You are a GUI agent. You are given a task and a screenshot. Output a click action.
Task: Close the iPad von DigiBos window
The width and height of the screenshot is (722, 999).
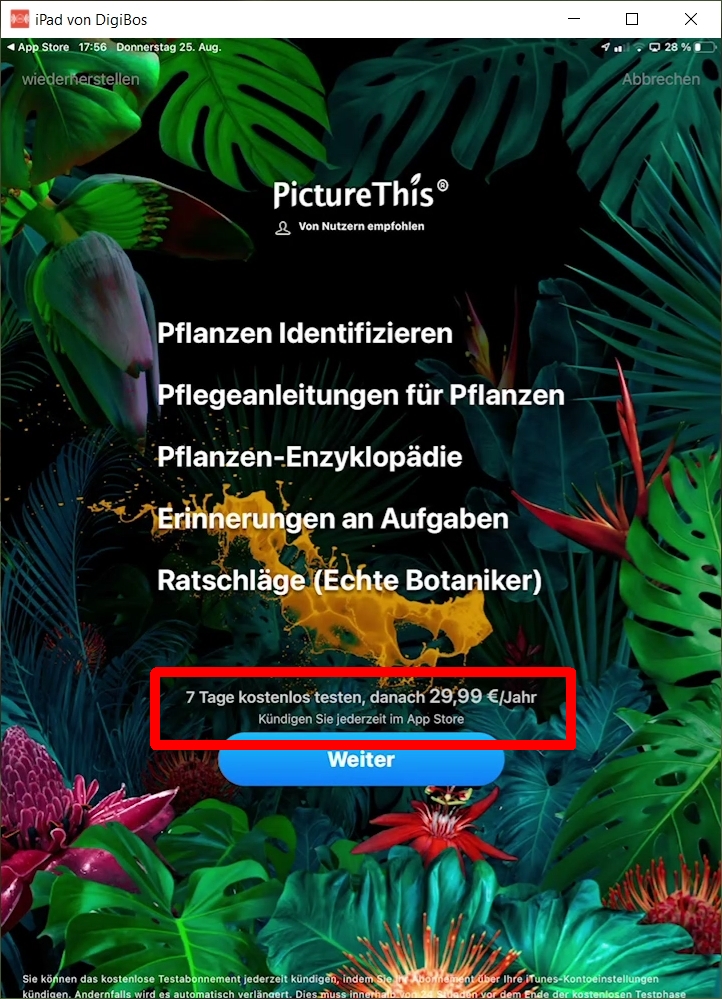tap(691, 19)
